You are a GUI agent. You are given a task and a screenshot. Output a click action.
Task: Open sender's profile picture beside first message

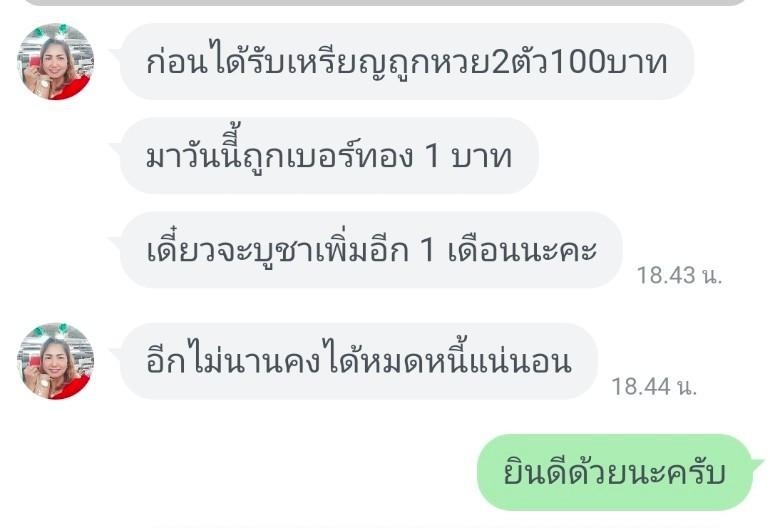pyautogui.click(x=55, y=61)
